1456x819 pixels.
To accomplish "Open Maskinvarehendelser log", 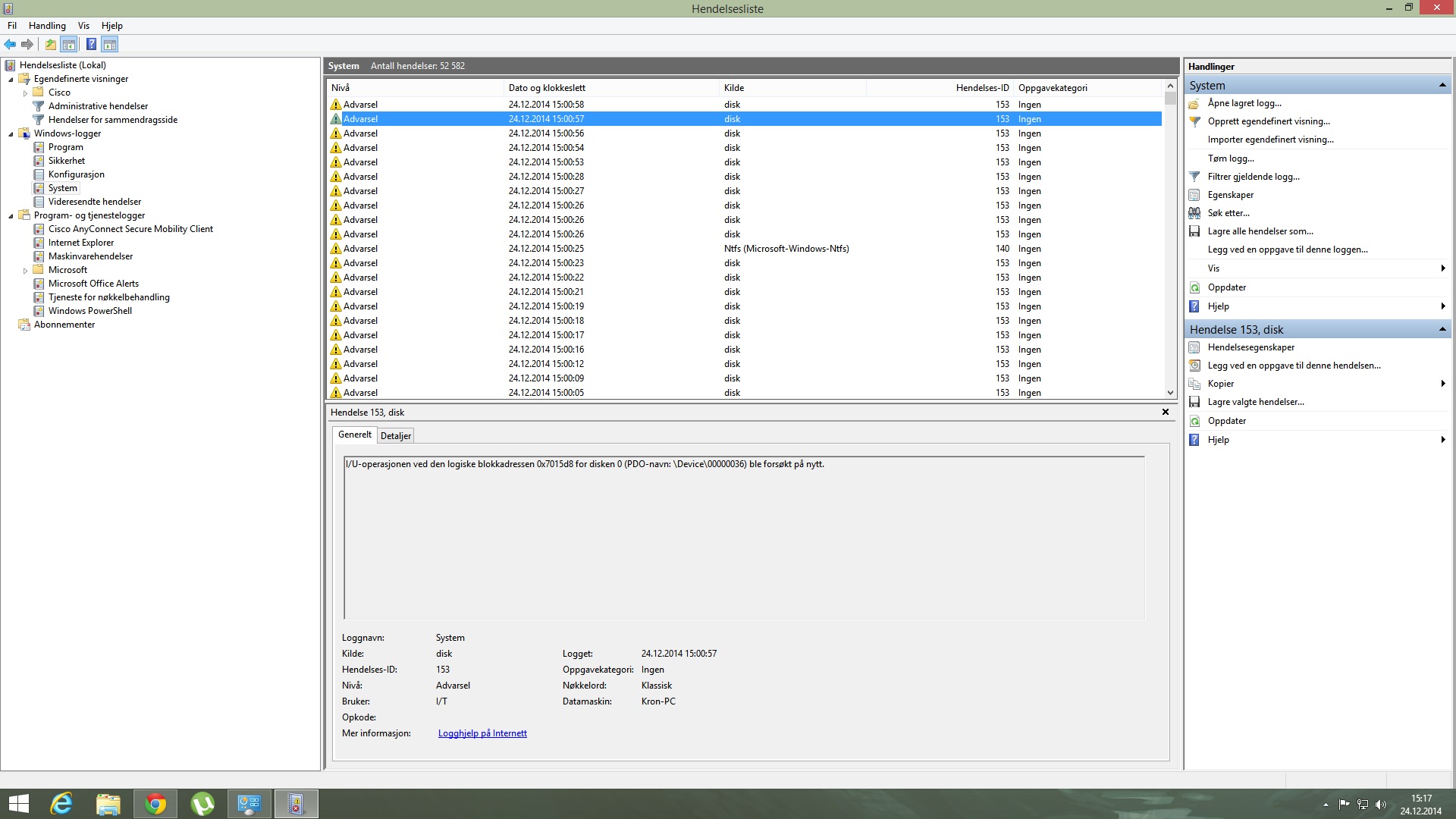I will pyautogui.click(x=90, y=256).
